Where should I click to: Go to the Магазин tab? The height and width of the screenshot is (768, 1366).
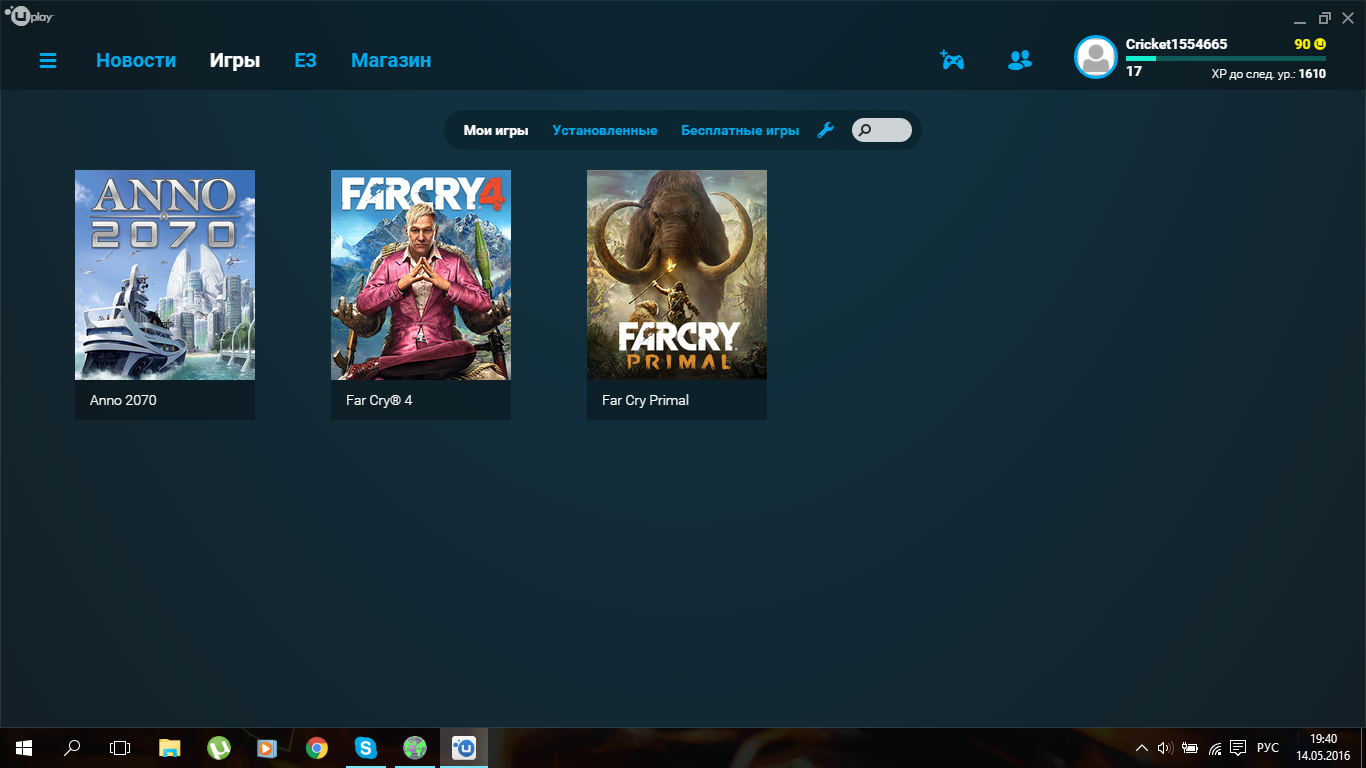(391, 60)
